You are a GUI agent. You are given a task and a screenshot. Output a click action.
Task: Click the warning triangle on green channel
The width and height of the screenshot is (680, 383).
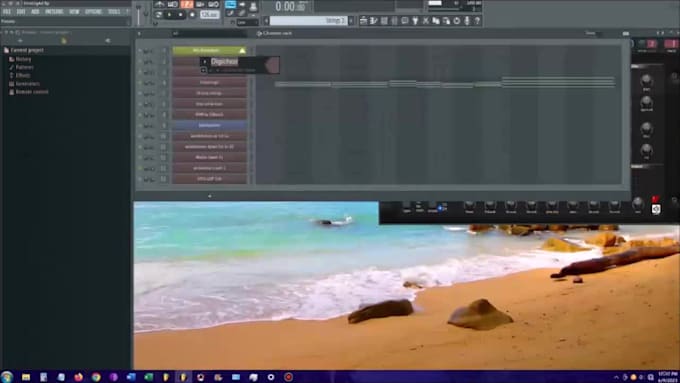point(242,51)
